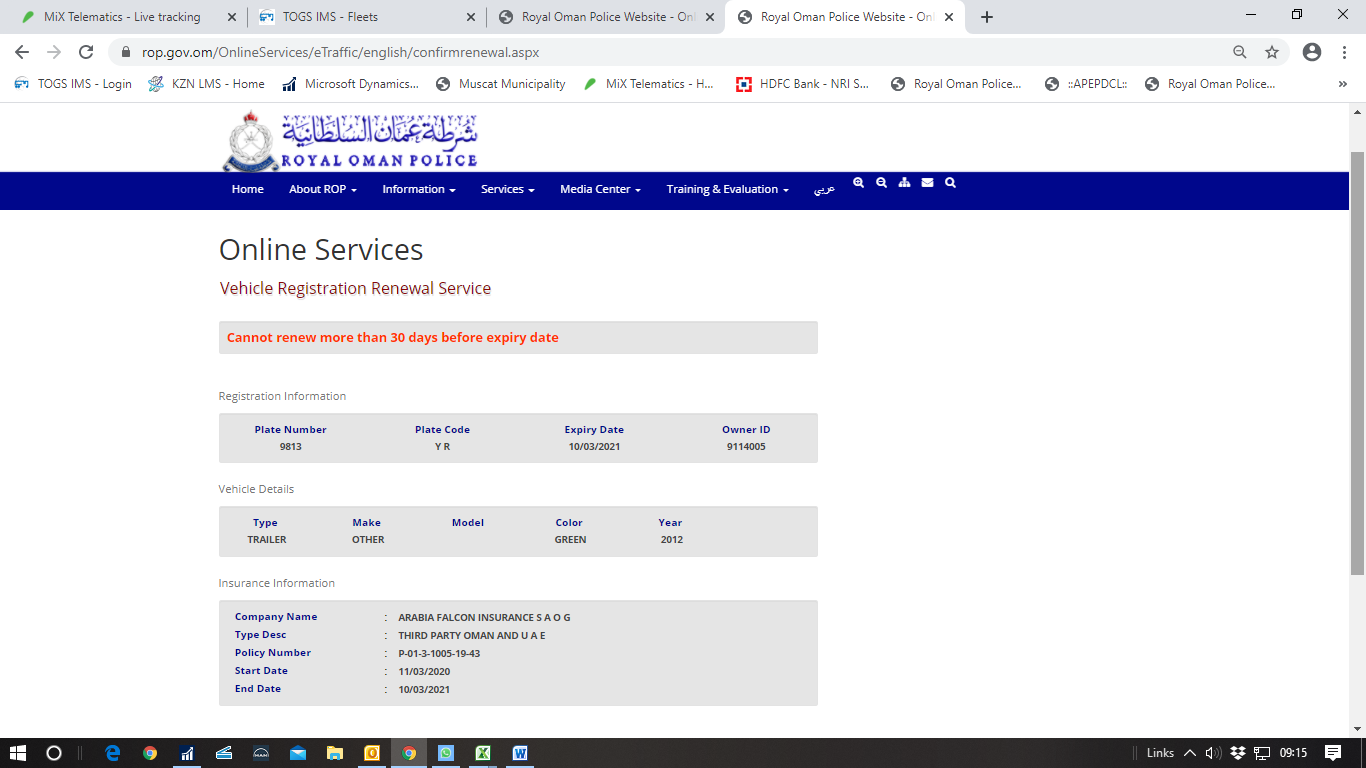This screenshot has height=768, width=1366.
Task: Show hidden bookmarks with the overflow chevron
Action: (1342, 84)
